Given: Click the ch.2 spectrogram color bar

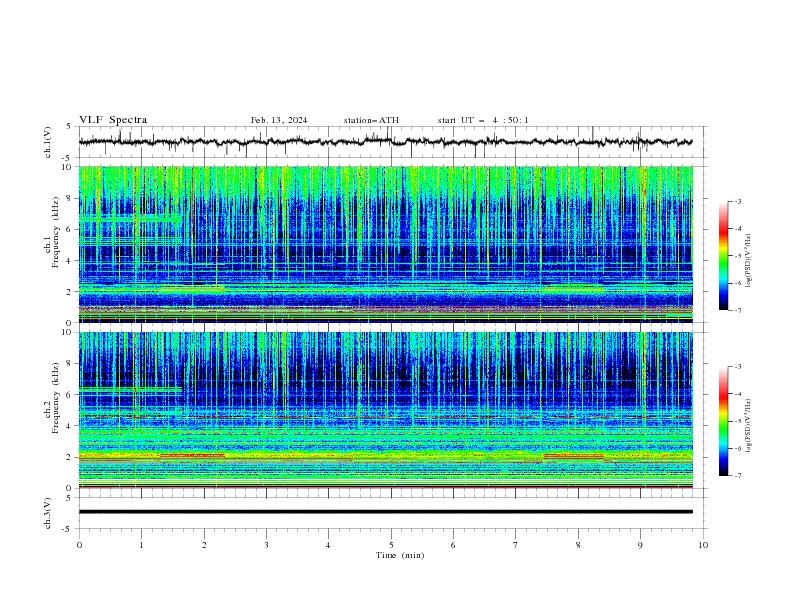Looking at the screenshot, I should [x=723, y=421].
